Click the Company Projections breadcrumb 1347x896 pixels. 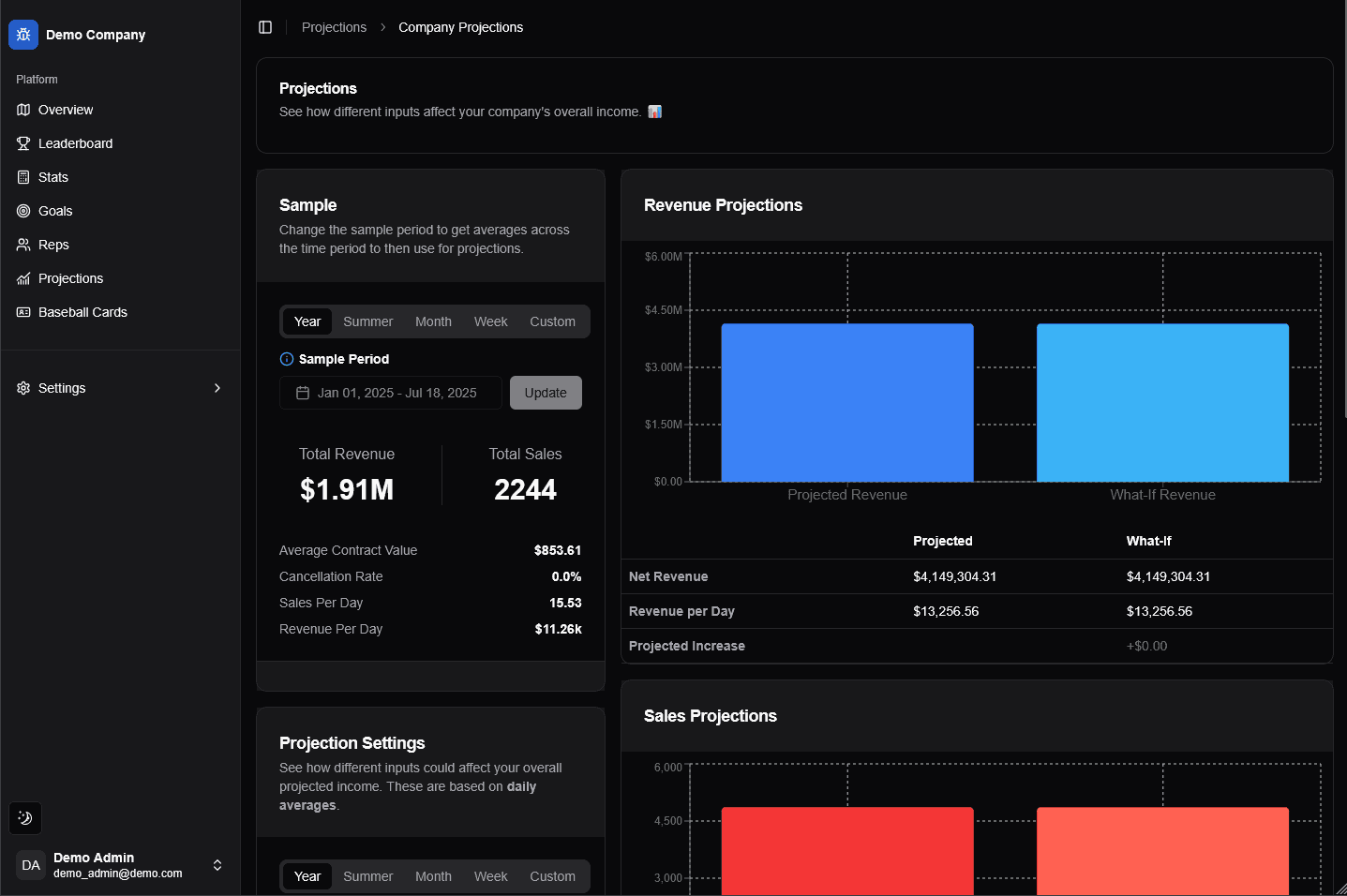[x=460, y=27]
